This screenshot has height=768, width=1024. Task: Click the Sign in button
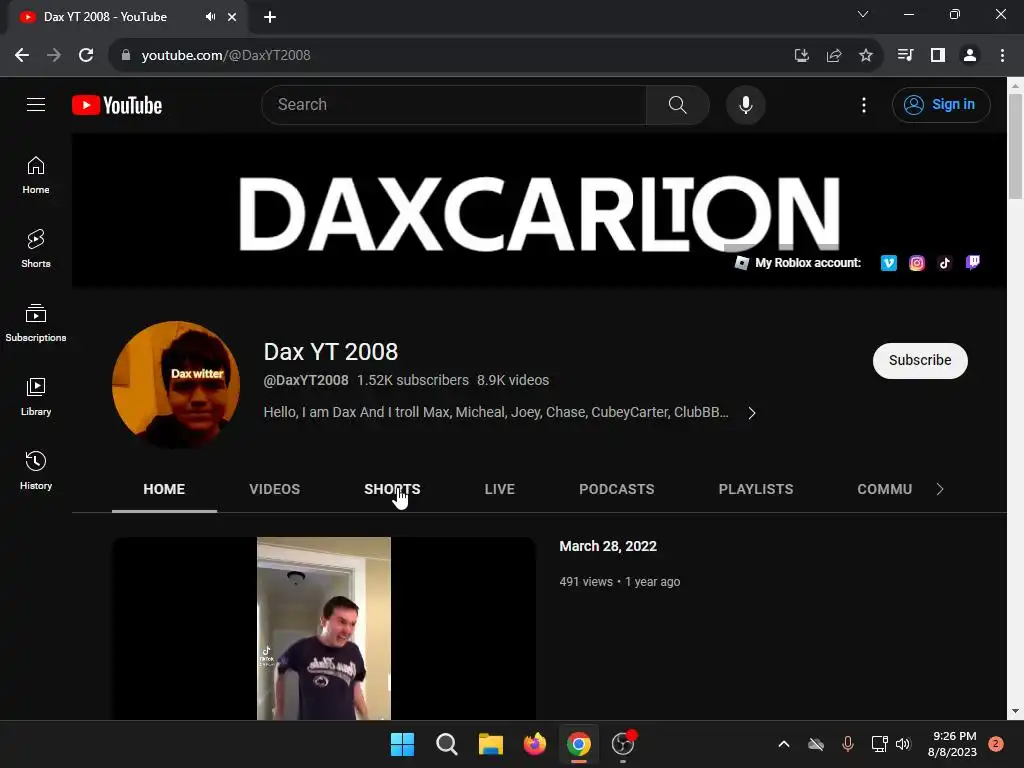(941, 104)
